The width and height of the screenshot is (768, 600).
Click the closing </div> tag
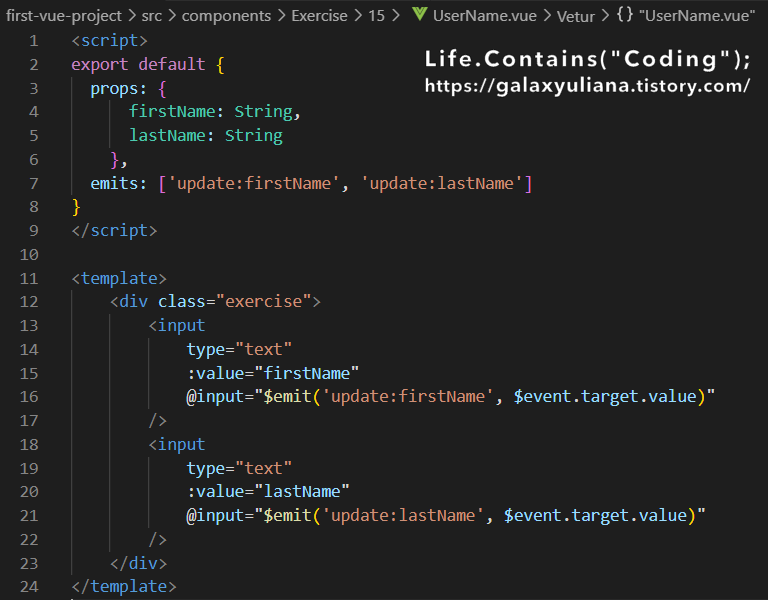click(x=139, y=563)
